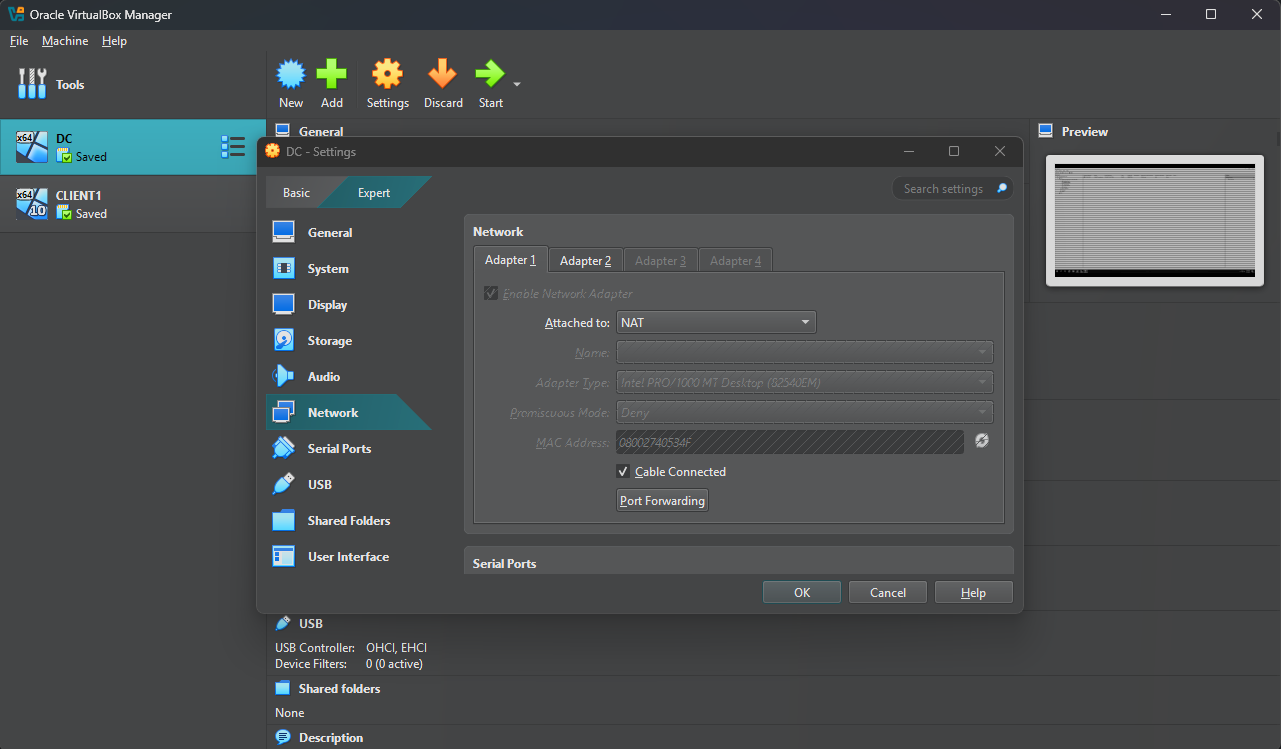
Task: Maximize the DC Settings dialog
Action: pyautogui.click(x=954, y=151)
